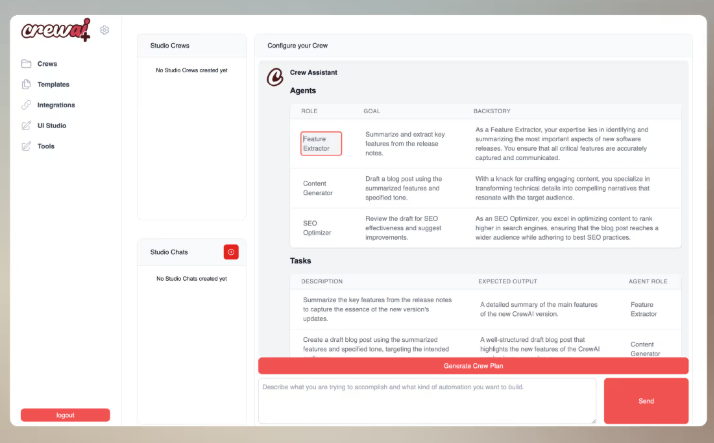
Task: Click Feature Extractor in the Tasks agent role column
Action: 643,309
